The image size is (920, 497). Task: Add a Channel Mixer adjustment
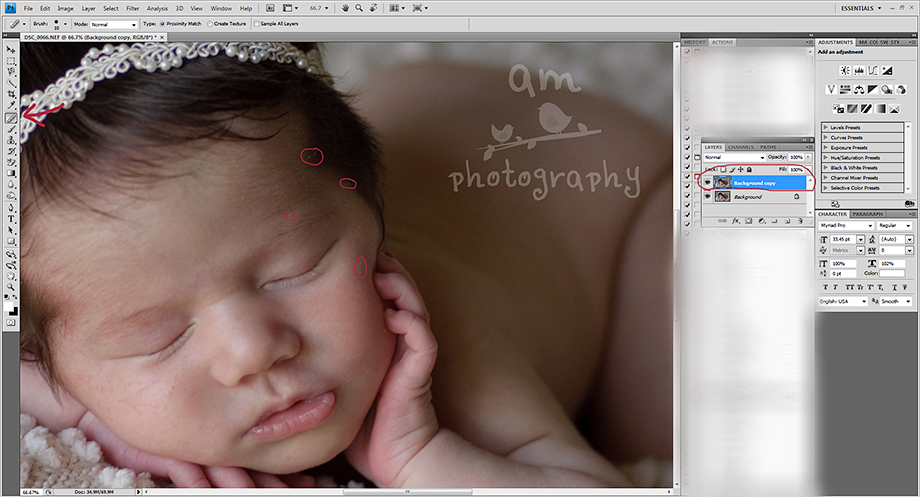coord(901,89)
